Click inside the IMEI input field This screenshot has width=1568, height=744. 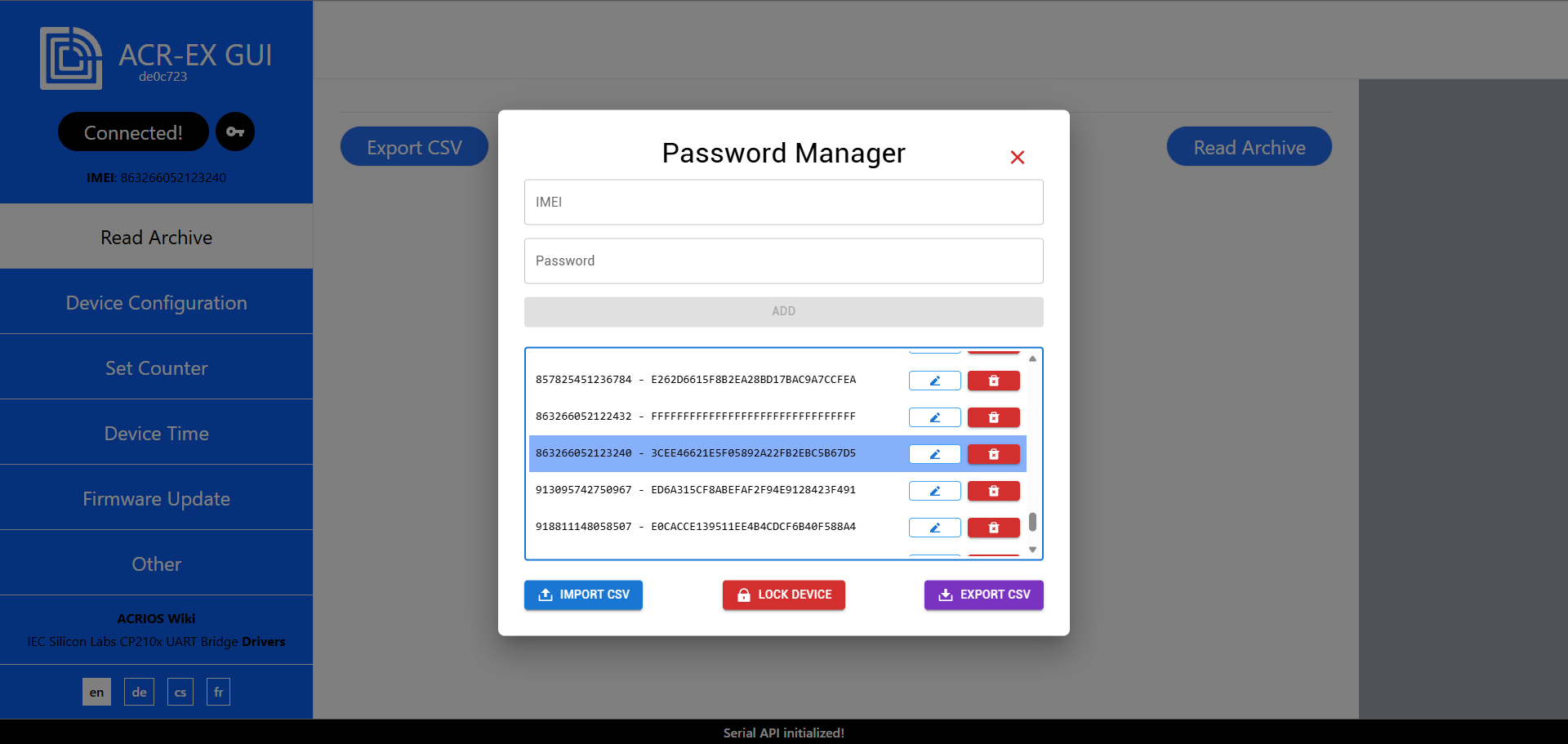tap(783, 202)
